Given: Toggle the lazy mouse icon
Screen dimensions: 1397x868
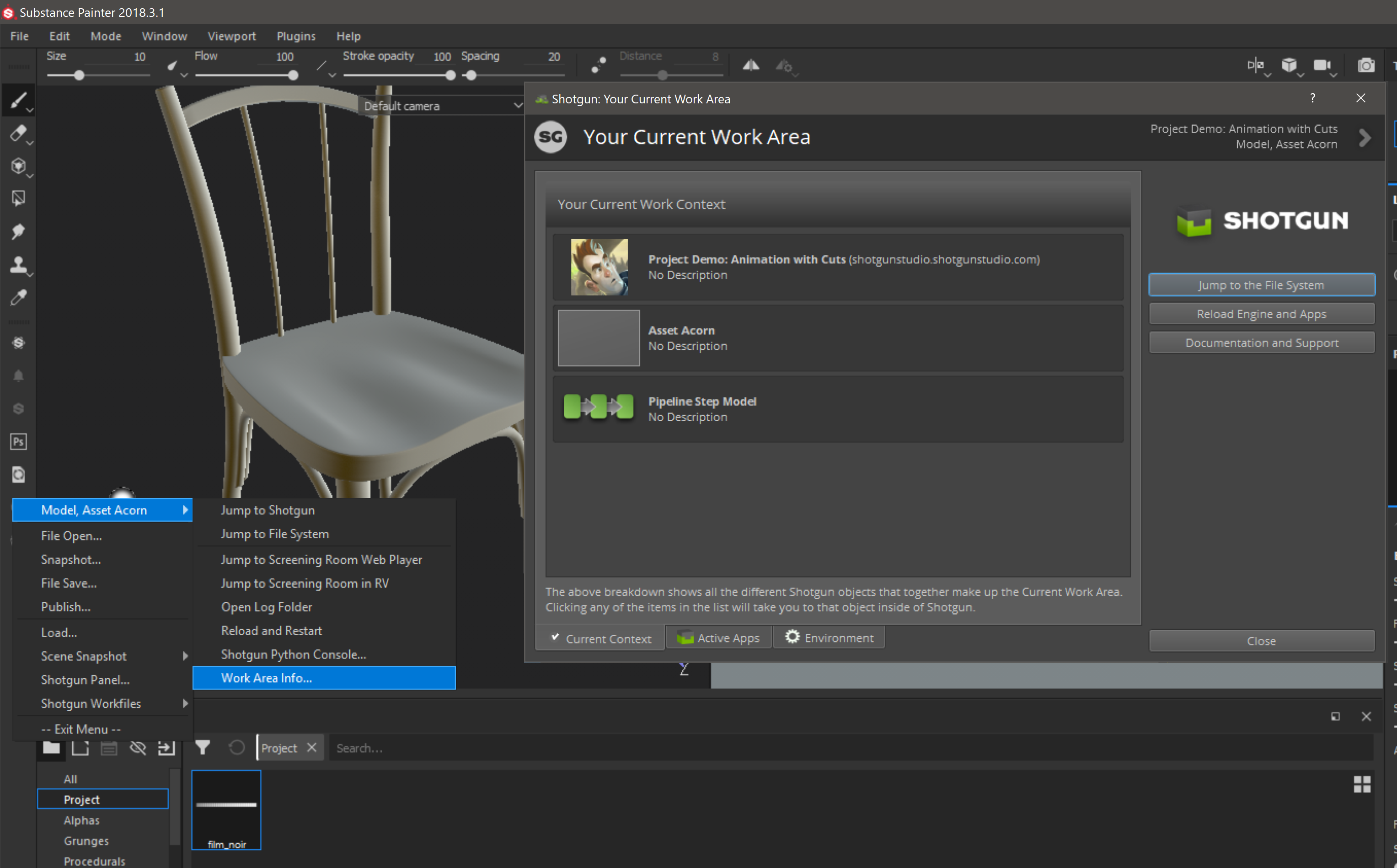Looking at the screenshot, I should point(599,65).
